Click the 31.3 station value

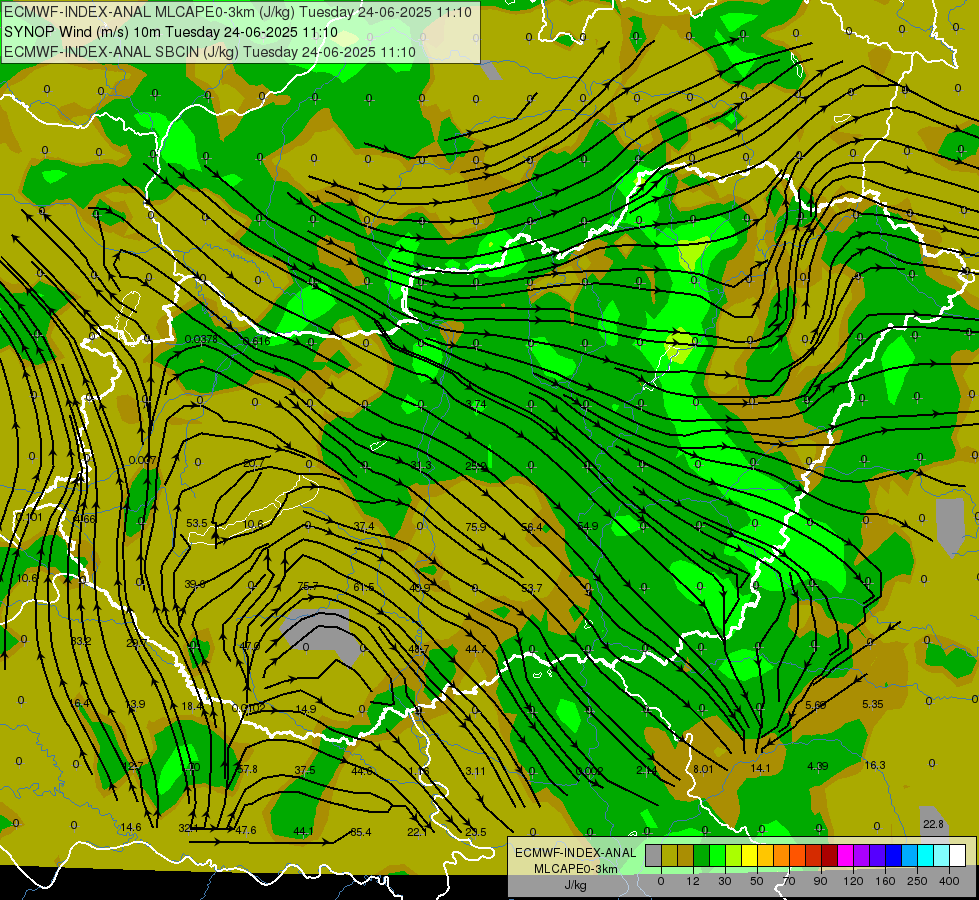point(421,465)
